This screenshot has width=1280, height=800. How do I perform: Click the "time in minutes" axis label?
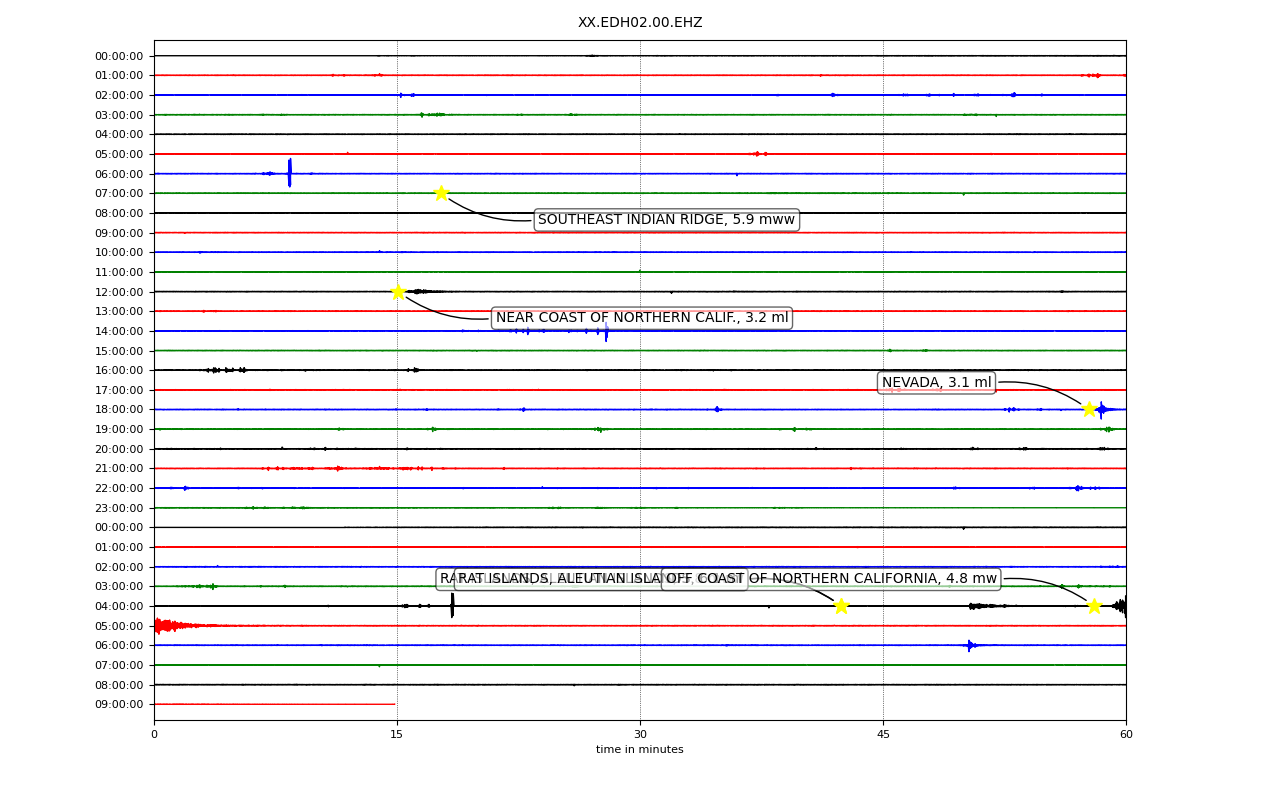[x=640, y=750]
